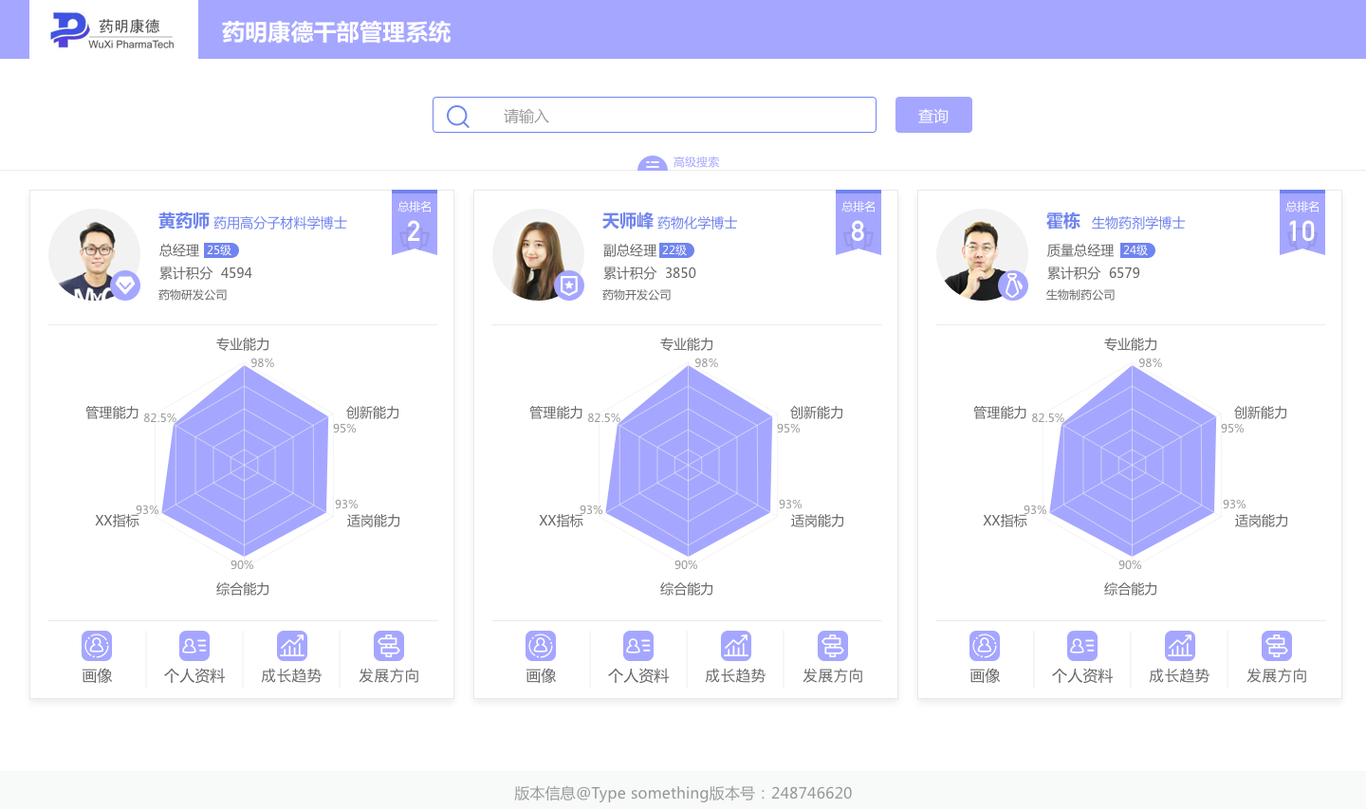Click 药物研发公司 text
Viewport: 1366px width, 809px height.
point(193,295)
